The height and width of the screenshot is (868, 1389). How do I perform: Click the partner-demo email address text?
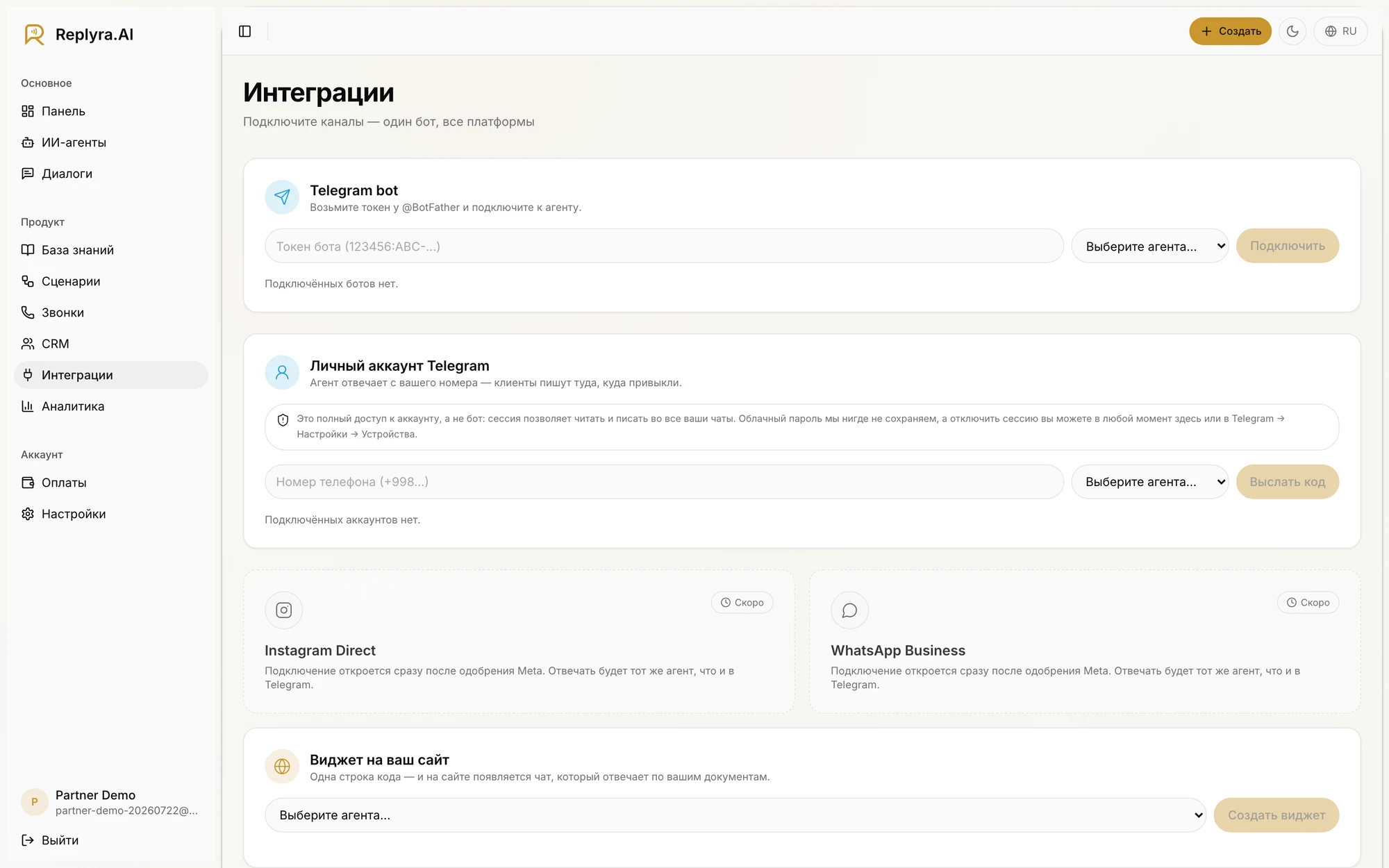pos(126,810)
